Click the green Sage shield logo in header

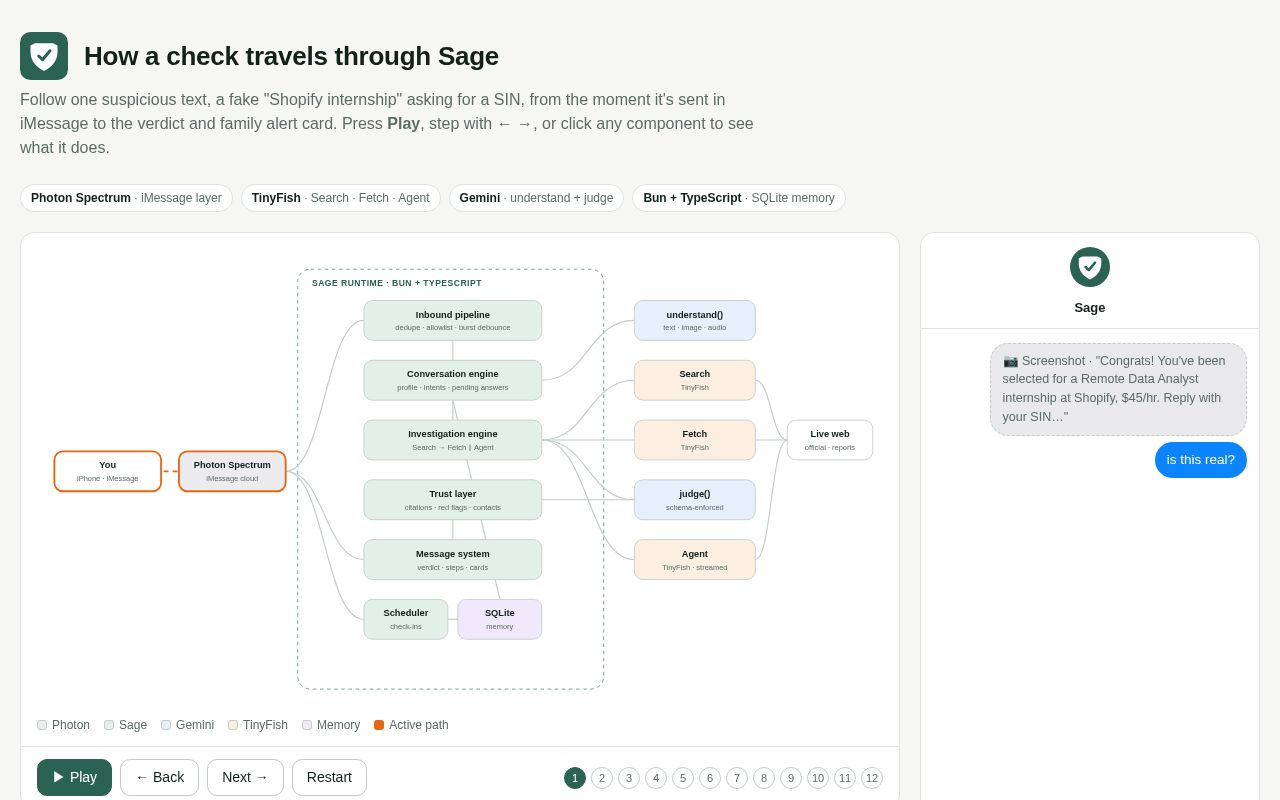click(44, 56)
